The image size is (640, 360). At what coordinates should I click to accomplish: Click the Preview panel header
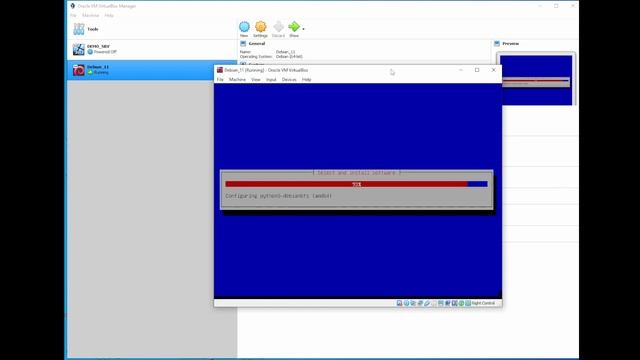[x=511, y=43]
